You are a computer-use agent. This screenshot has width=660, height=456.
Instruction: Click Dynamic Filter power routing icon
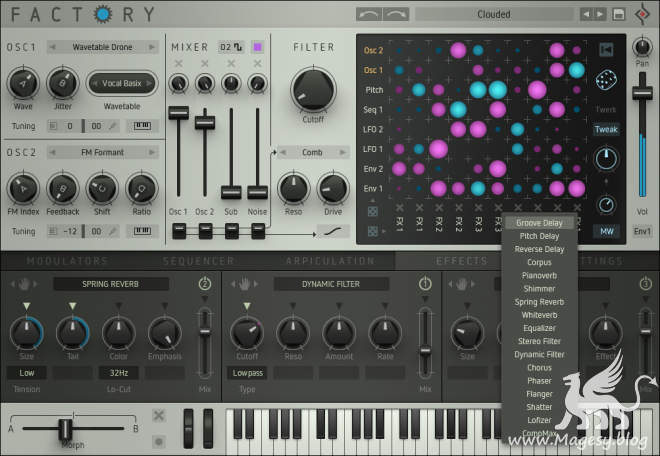[x=425, y=284]
